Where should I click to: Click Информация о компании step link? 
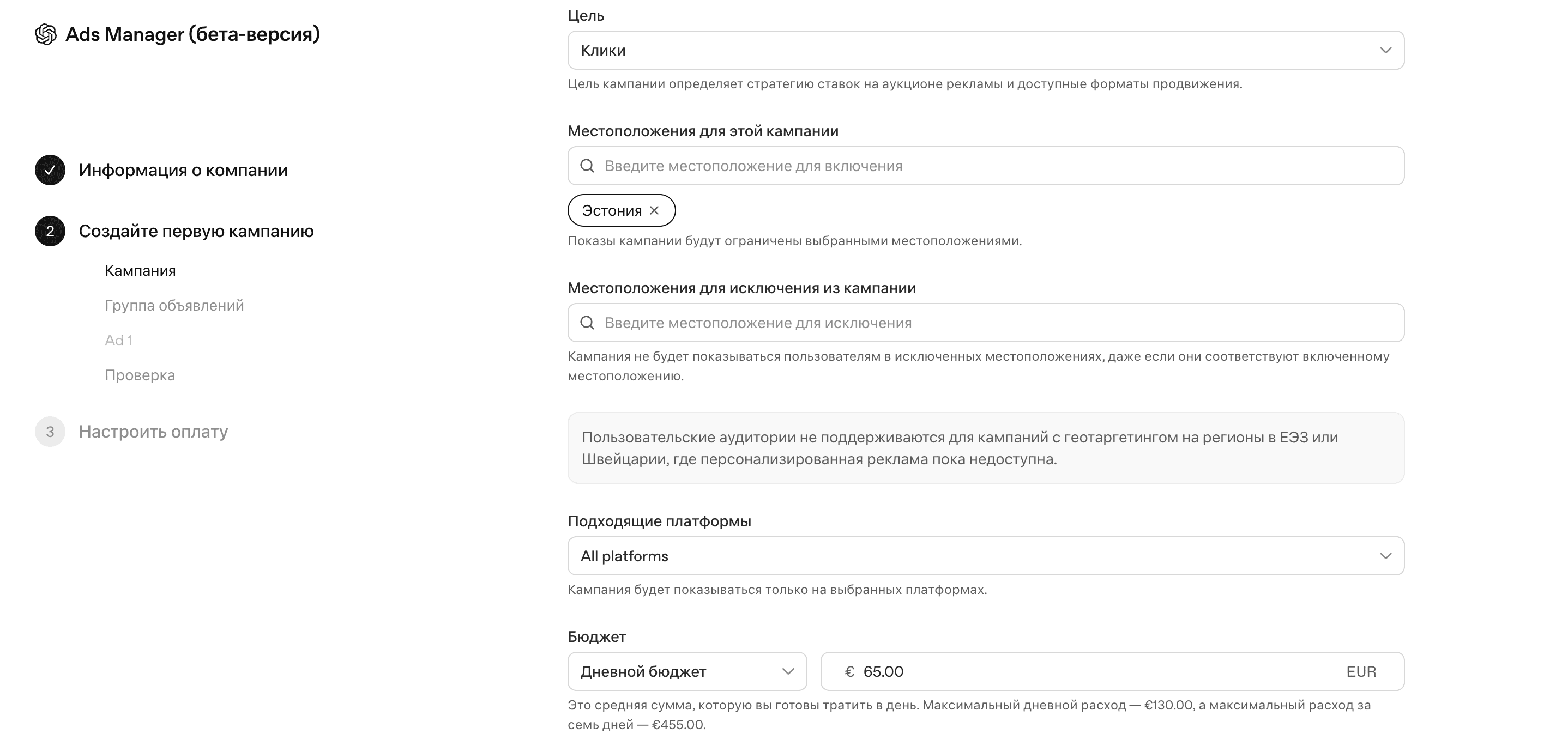(183, 171)
